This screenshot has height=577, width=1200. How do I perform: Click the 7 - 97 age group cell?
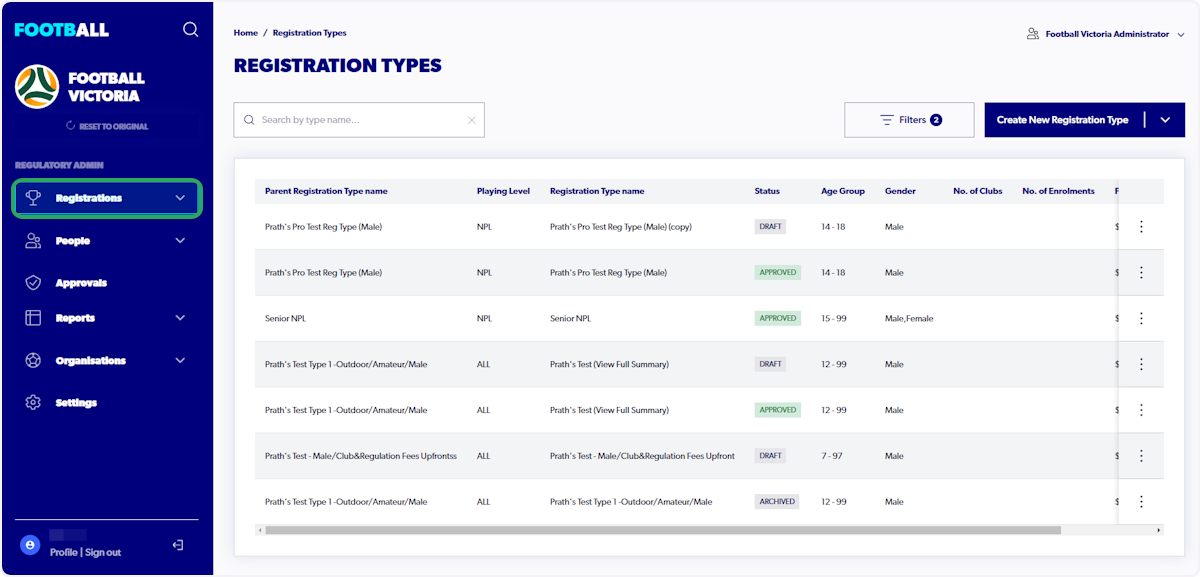[x=832, y=456]
